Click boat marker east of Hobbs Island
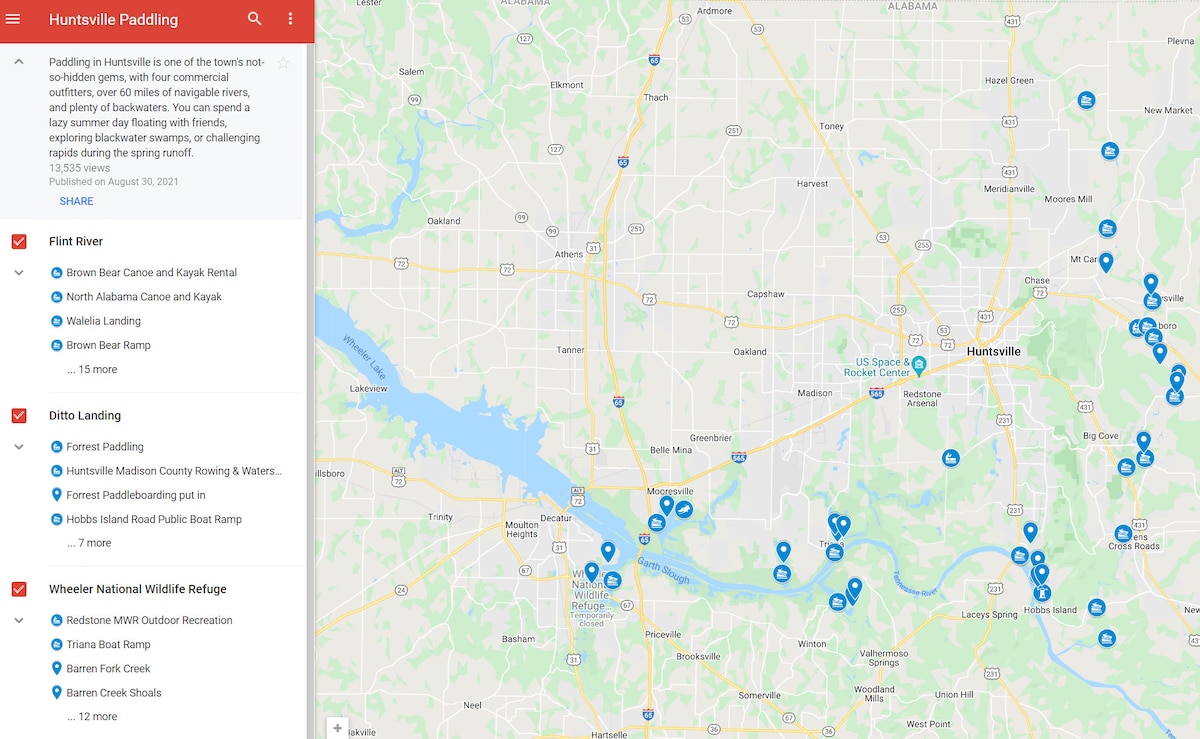Image resolution: width=1200 pixels, height=739 pixels. tap(1096, 608)
